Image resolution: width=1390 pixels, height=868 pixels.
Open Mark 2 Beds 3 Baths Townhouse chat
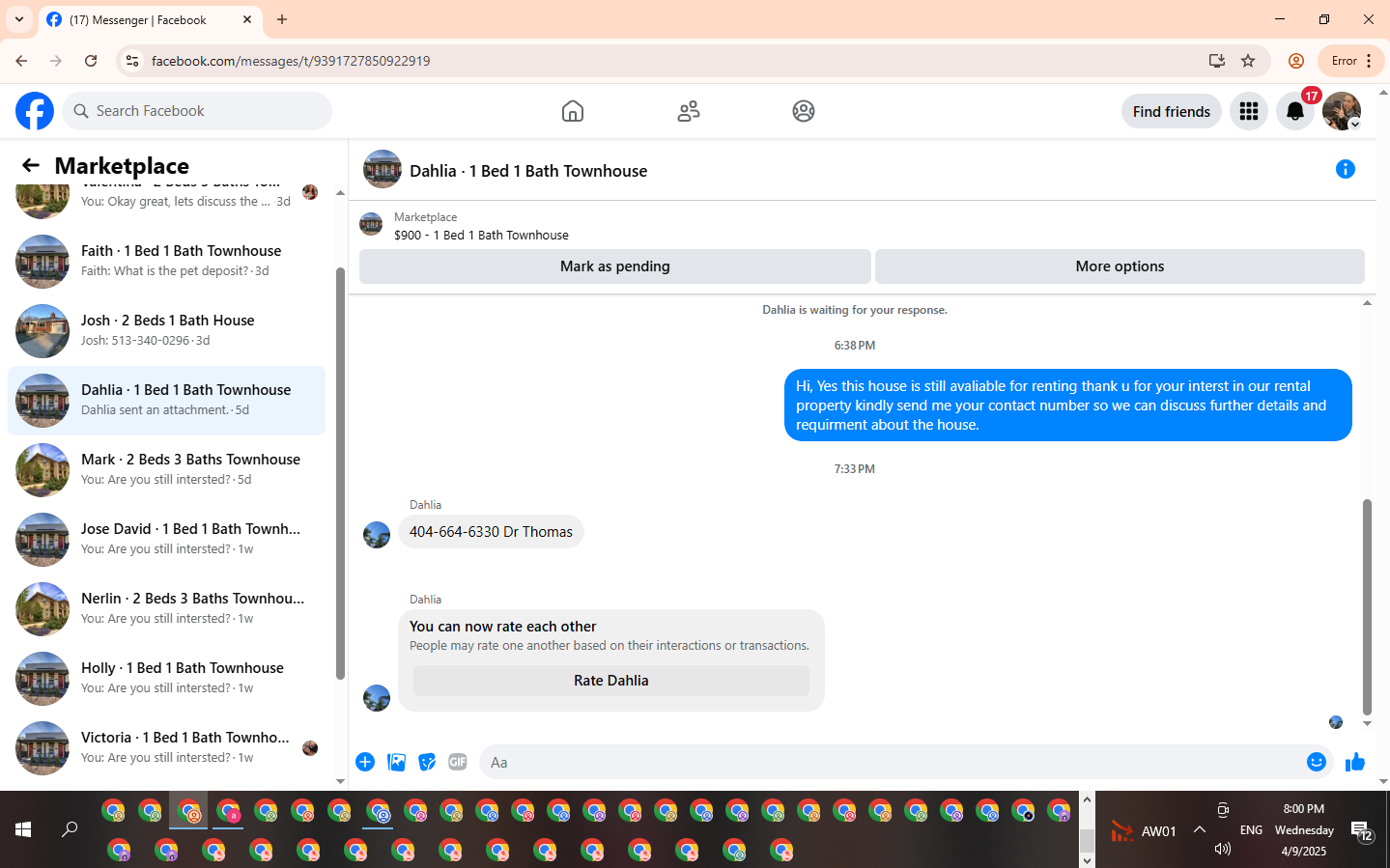[x=166, y=470]
